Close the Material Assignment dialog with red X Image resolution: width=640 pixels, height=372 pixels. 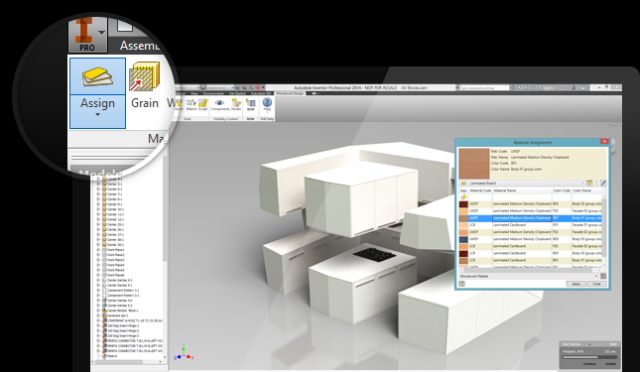pyautogui.click(x=604, y=142)
